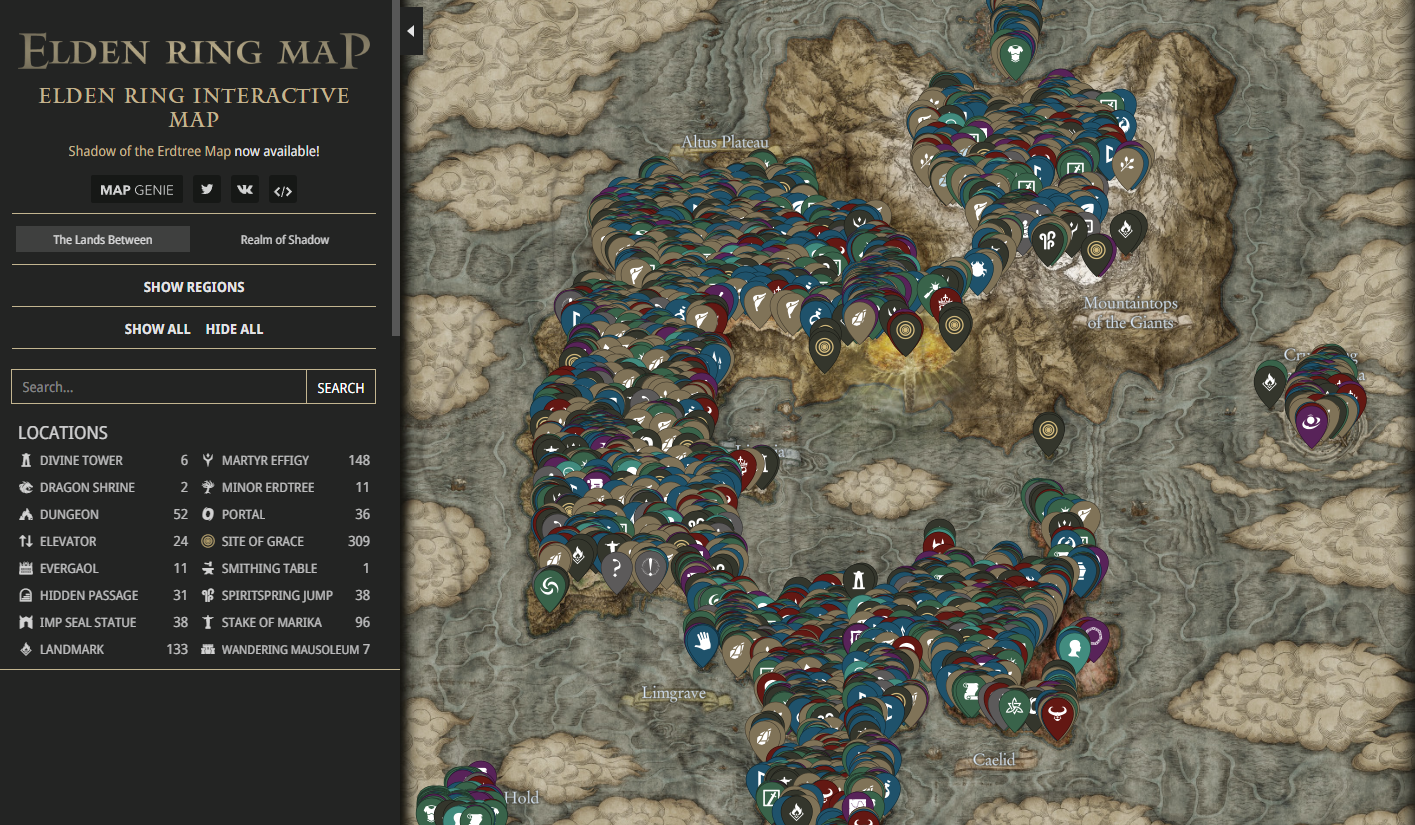
Task: Click the tan branch marker on Mountaintops
Action: (x=1129, y=164)
